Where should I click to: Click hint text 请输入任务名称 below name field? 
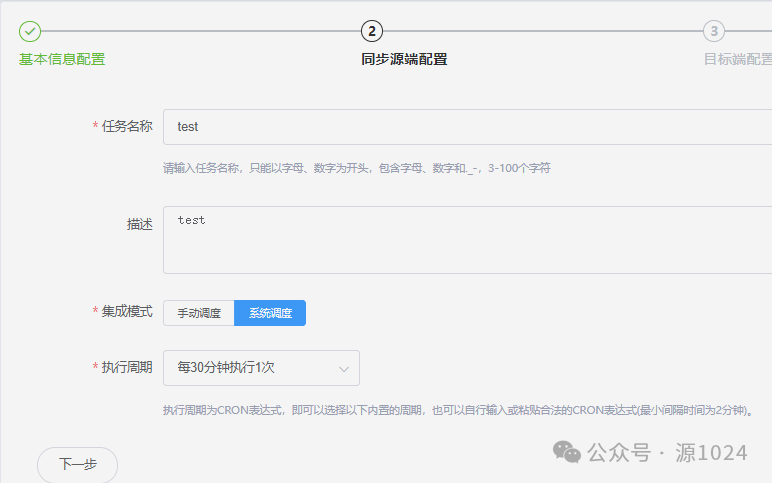point(356,168)
